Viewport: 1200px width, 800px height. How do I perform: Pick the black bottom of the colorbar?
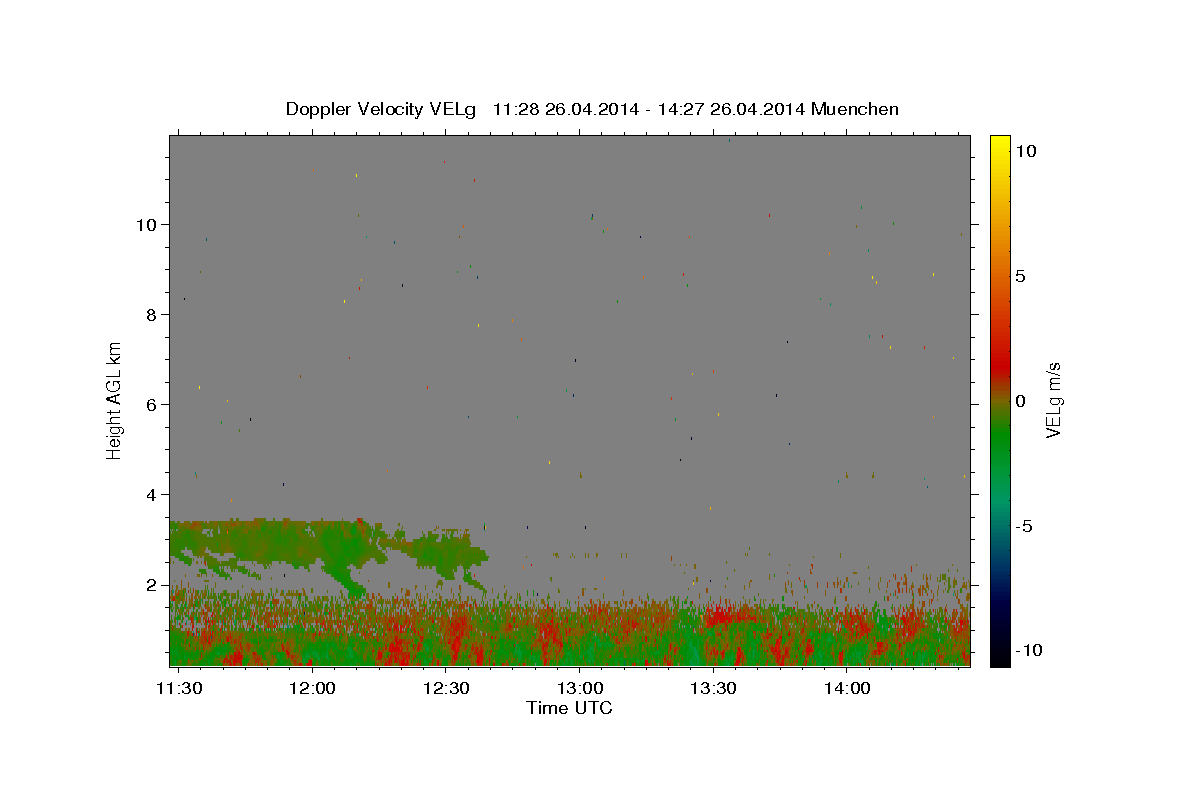pos(1000,655)
